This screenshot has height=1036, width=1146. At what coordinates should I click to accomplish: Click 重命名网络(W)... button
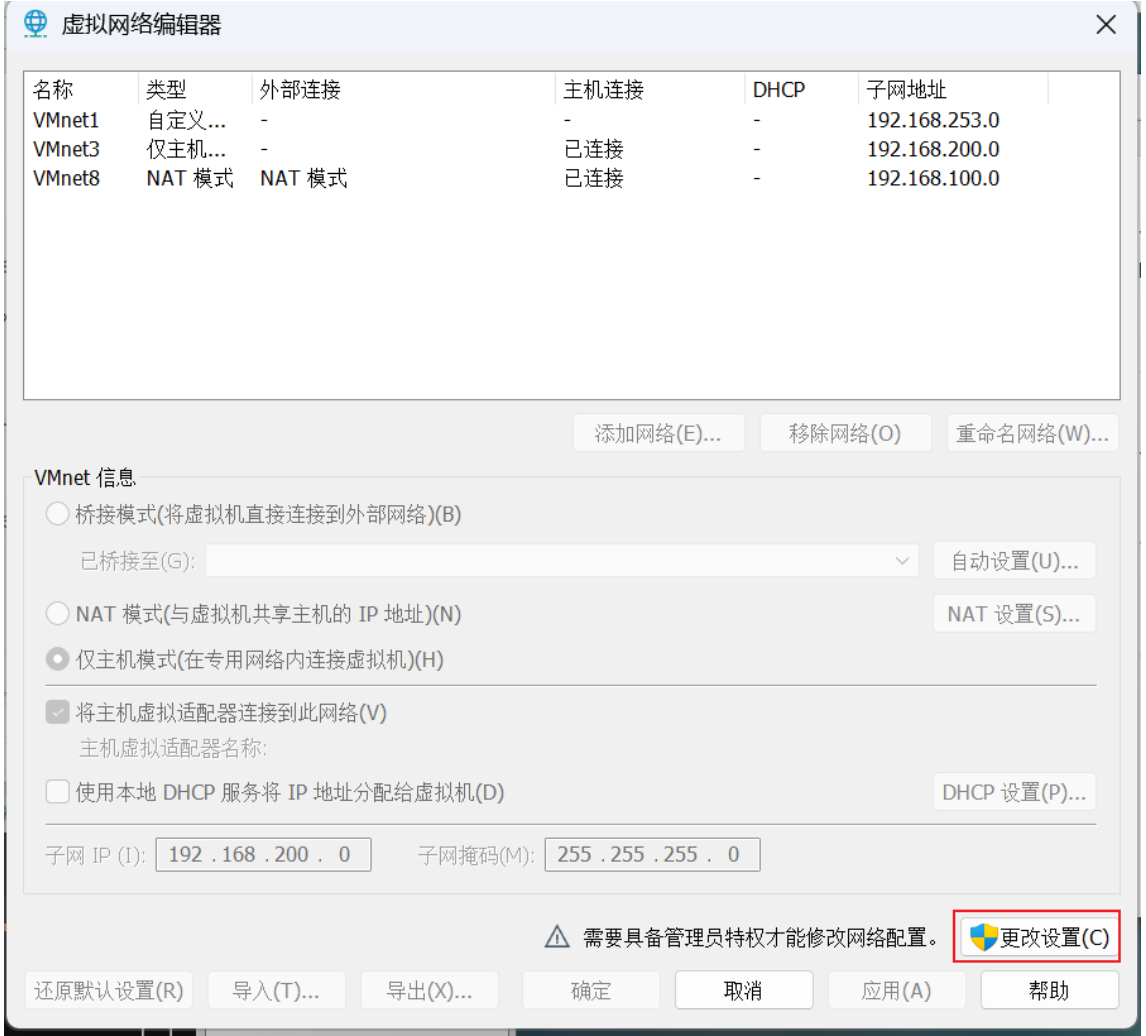pos(1033,434)
